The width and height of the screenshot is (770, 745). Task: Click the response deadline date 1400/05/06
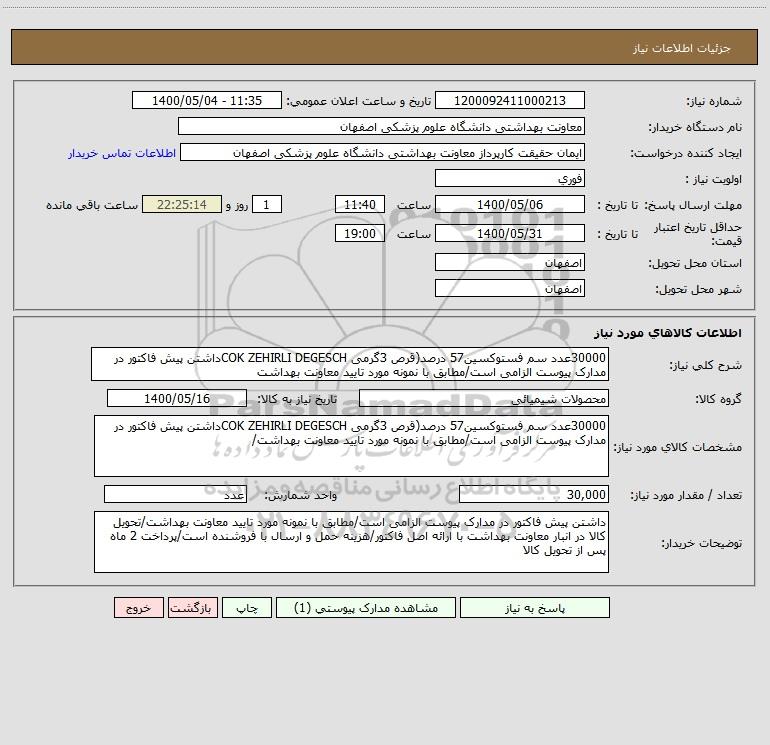510,204
